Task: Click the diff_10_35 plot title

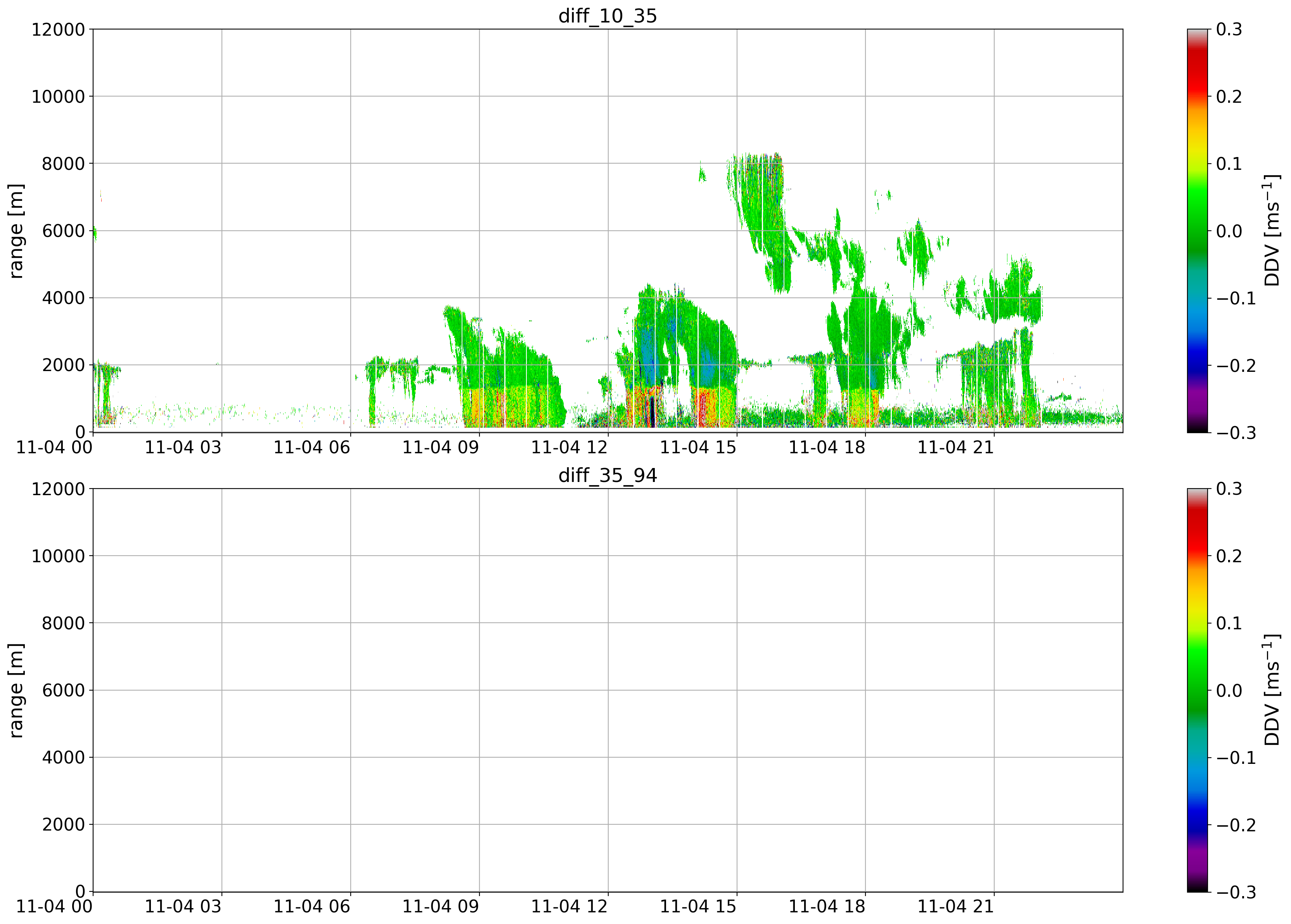Action: tap(607, 16)
